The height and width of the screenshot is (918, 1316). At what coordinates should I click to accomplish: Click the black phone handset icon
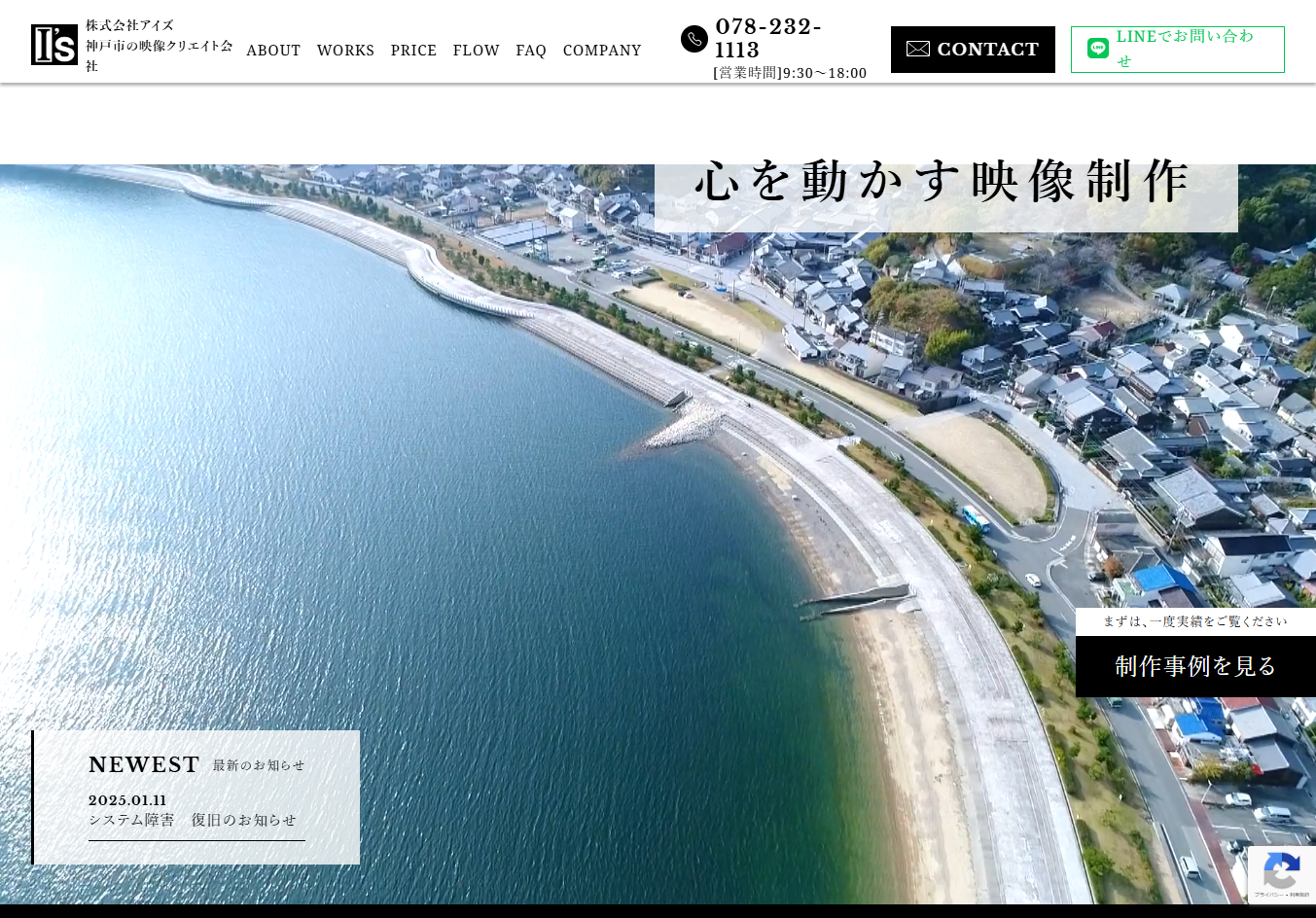click(694, 39)
